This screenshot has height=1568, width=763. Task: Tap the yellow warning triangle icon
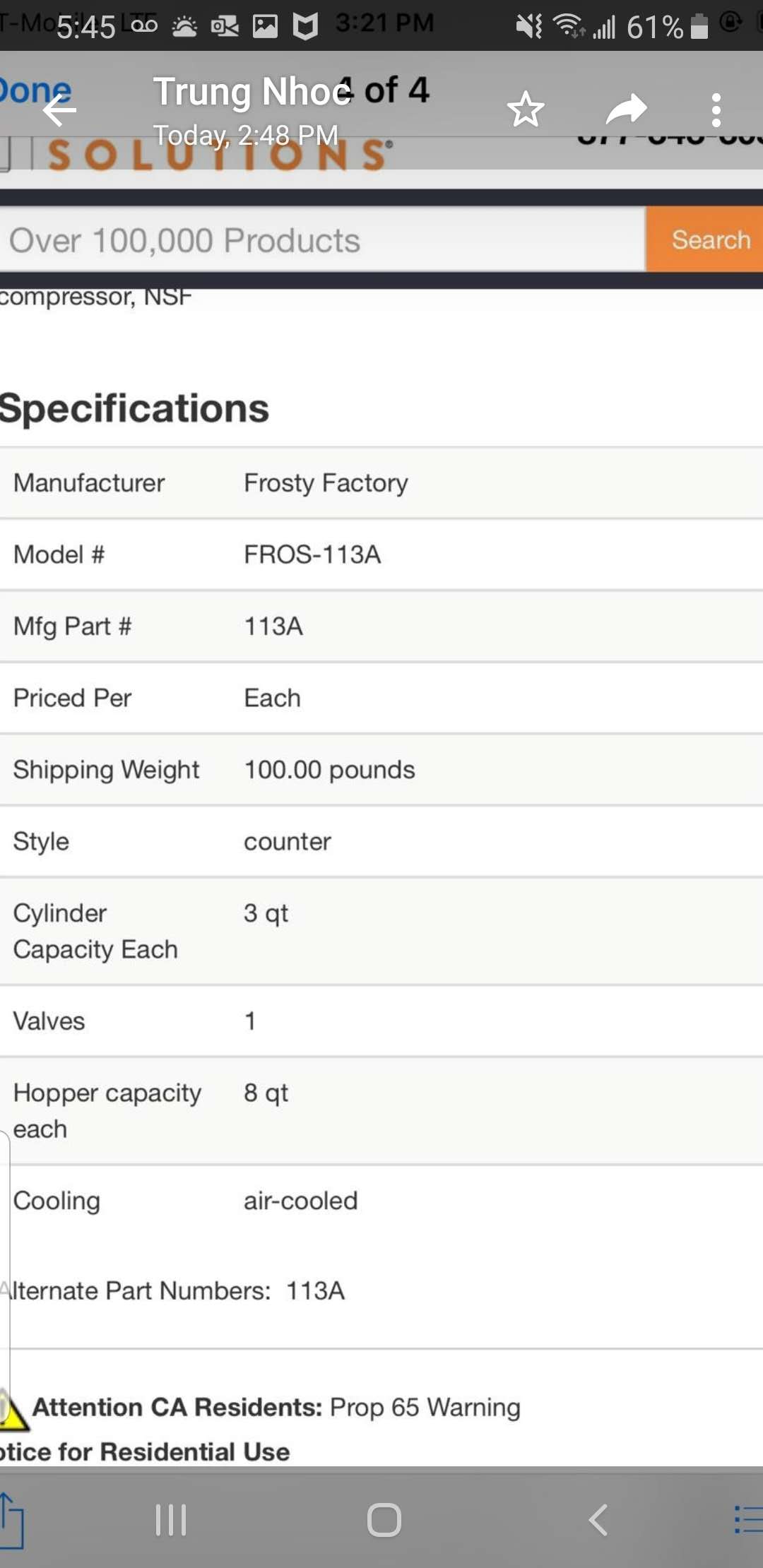click(11, 1408)
